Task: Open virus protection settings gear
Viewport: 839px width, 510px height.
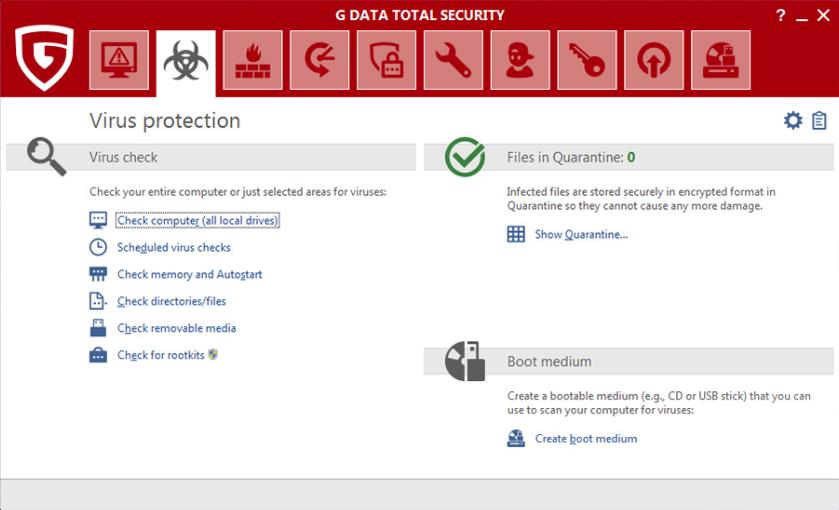Action: tap(792, 120)
